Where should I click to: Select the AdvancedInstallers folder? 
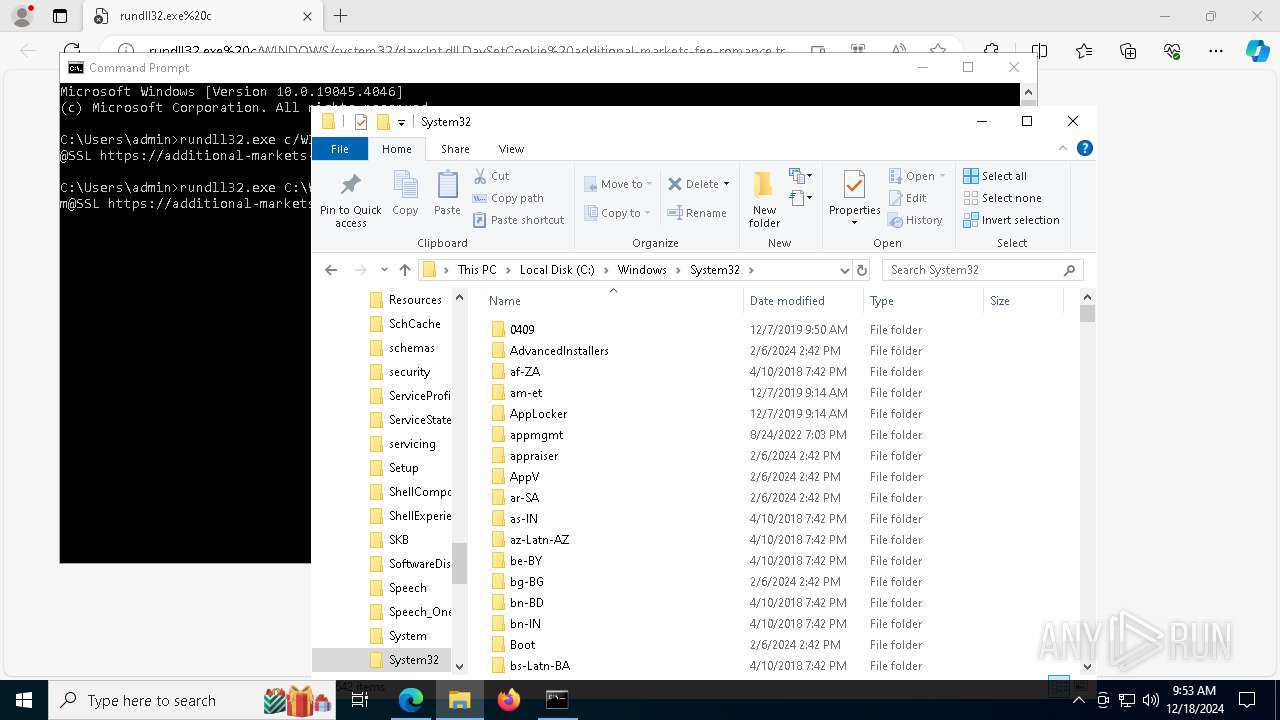pos(559,351)
